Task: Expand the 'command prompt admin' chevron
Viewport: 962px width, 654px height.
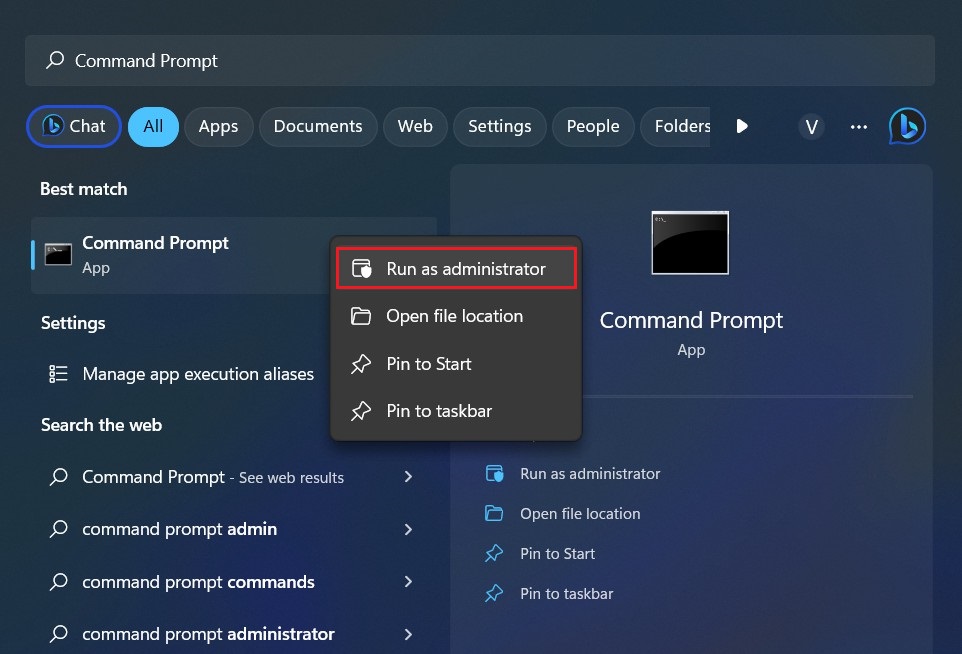Action: [x=409, y=529]
